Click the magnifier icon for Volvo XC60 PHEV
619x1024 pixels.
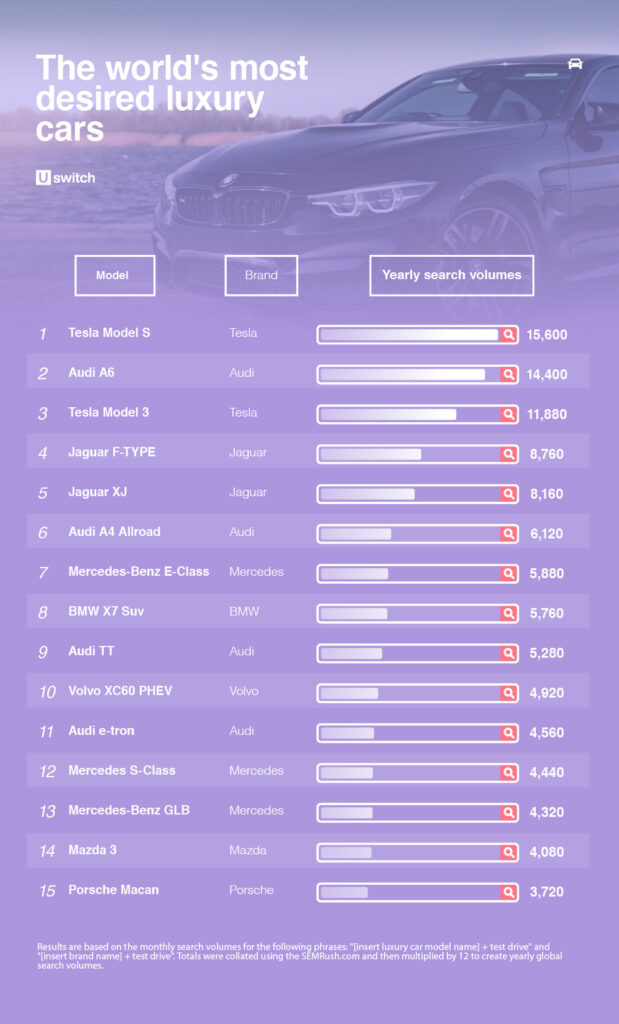click(509, 693)
